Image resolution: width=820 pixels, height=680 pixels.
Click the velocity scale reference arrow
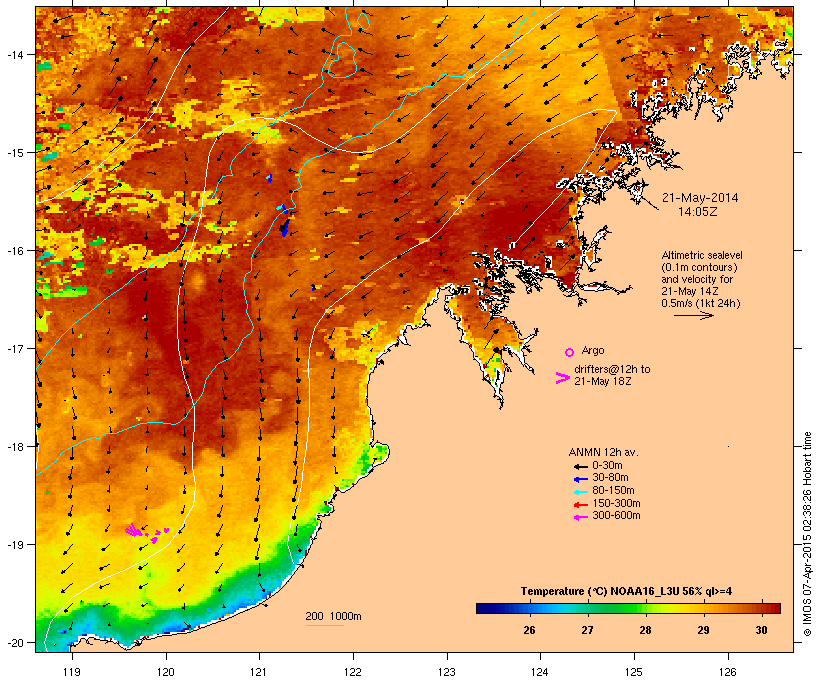[x=693, y=315]
